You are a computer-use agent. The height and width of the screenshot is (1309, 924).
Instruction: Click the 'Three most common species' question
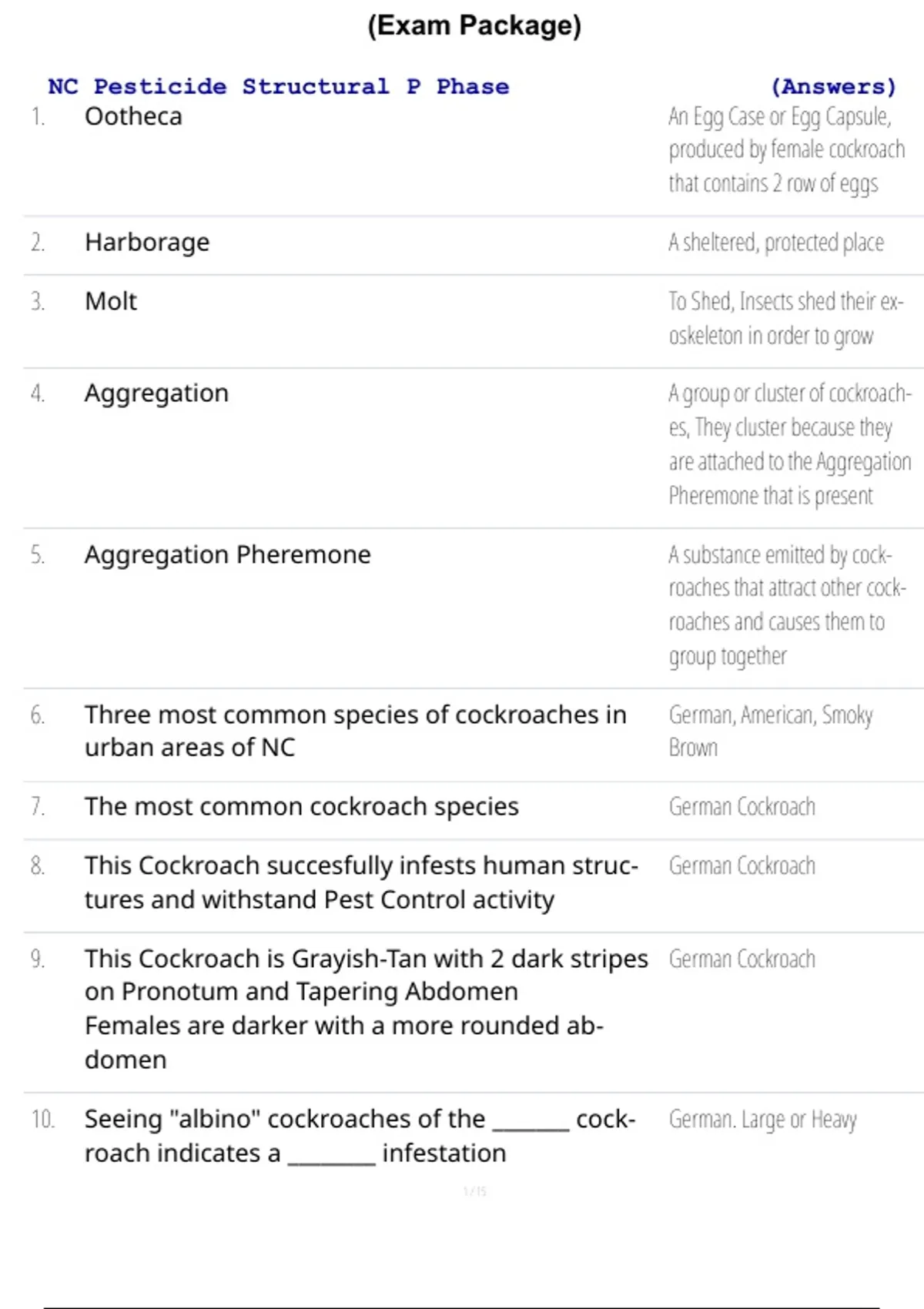(356, 731)
